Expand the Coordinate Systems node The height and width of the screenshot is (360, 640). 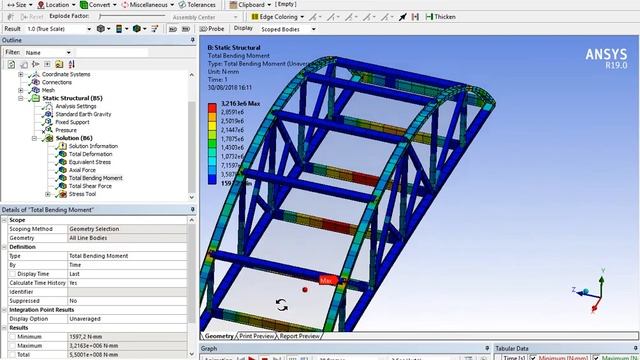(x=20, y=74)
